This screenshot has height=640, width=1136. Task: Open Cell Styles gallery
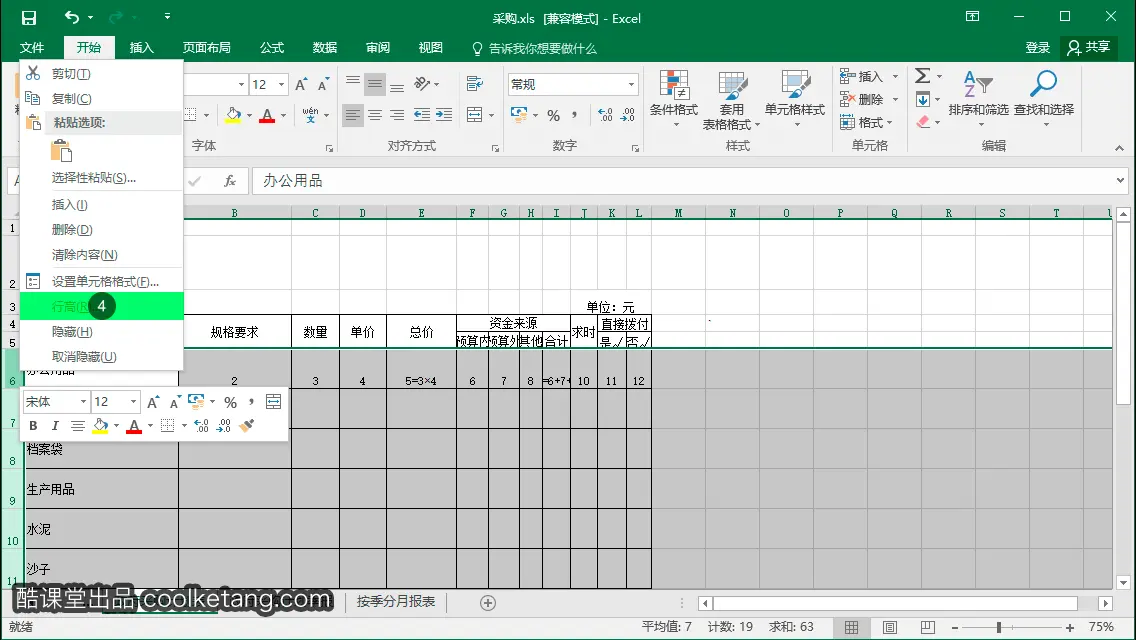point(795,100)
